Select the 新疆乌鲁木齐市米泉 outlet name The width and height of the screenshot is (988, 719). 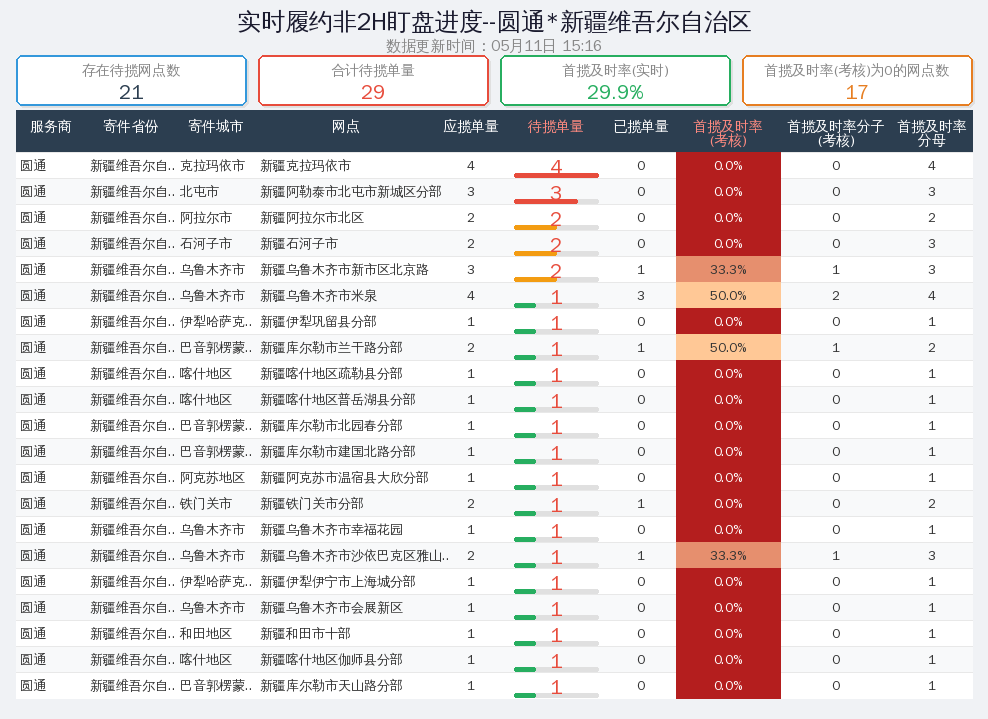coord(319,296)
